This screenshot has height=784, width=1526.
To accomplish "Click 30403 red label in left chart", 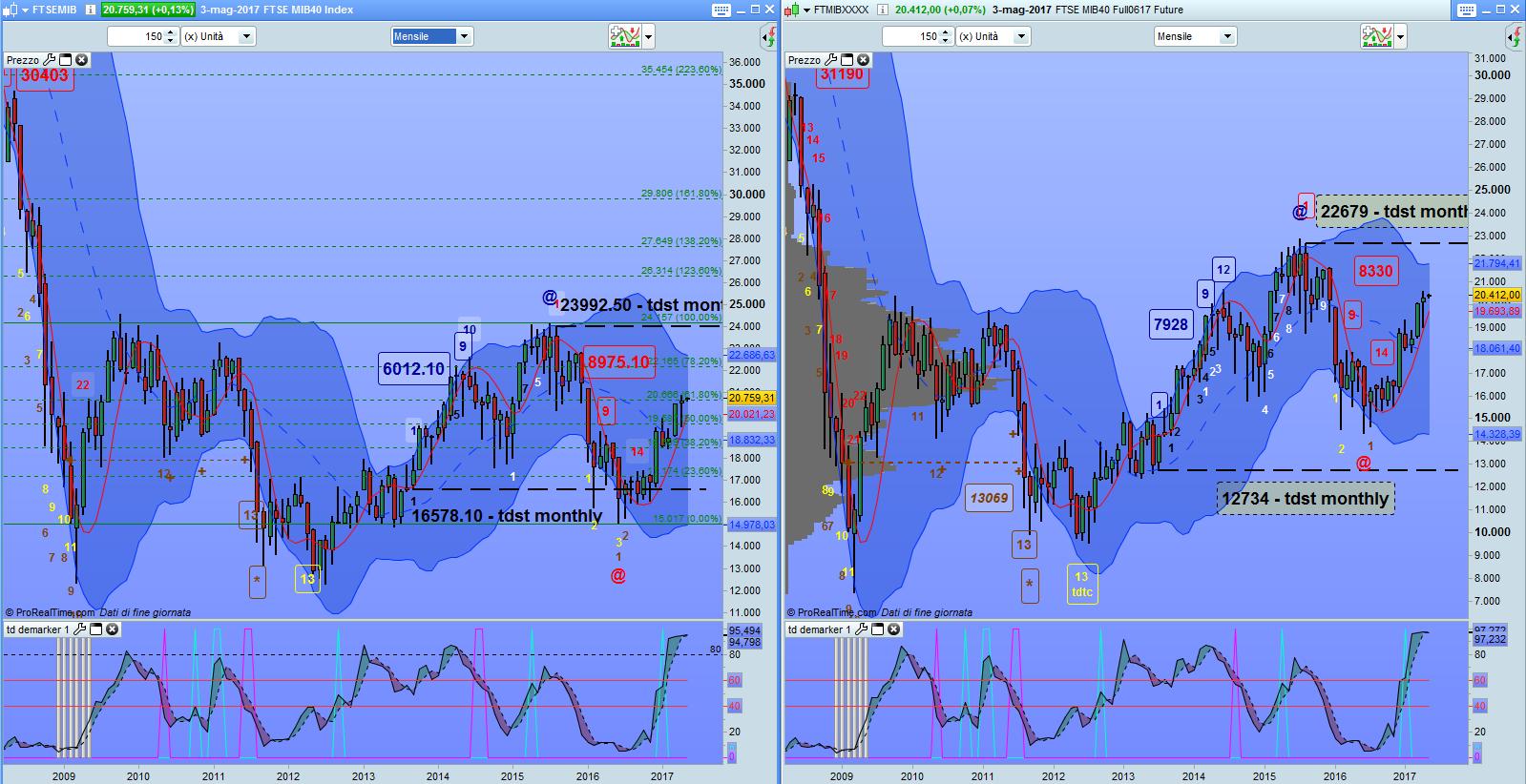I will pos(44,75).
